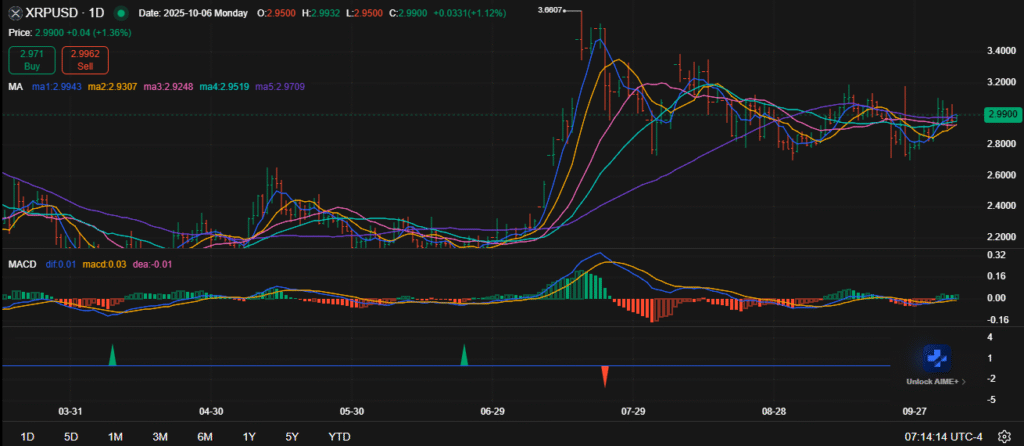Click second green up-arrow signal near 06-29
Screen dimensions: 1024x446
(463, 355)
